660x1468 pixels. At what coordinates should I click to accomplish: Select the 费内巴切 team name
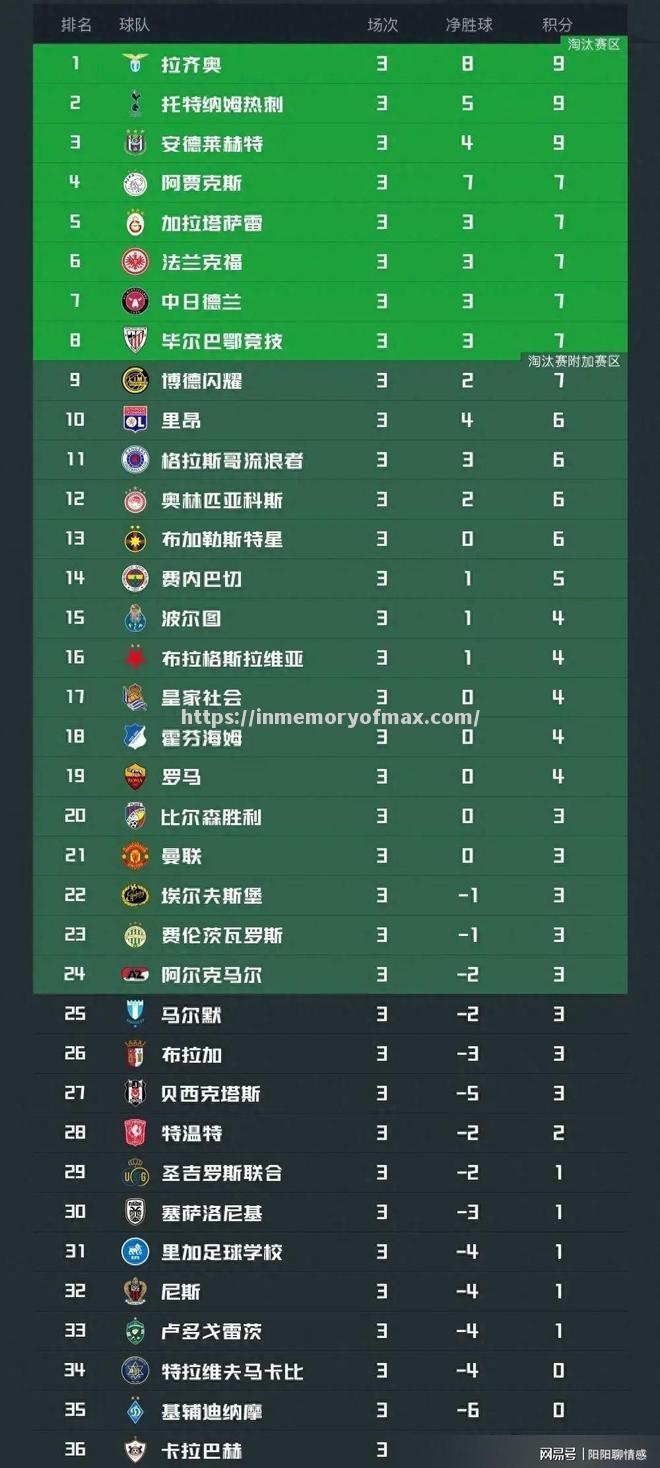[x=202, y=579]
